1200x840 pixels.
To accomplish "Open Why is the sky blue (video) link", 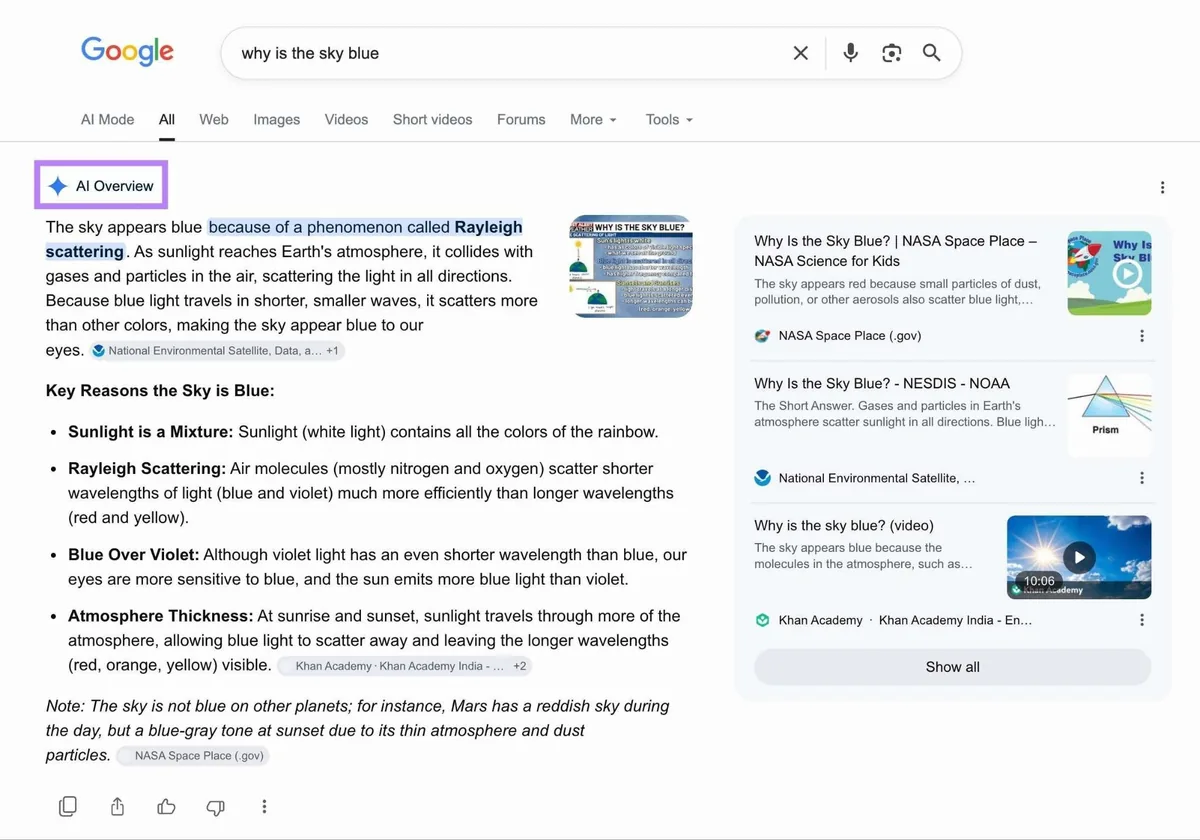I will (x=843, y=525).
